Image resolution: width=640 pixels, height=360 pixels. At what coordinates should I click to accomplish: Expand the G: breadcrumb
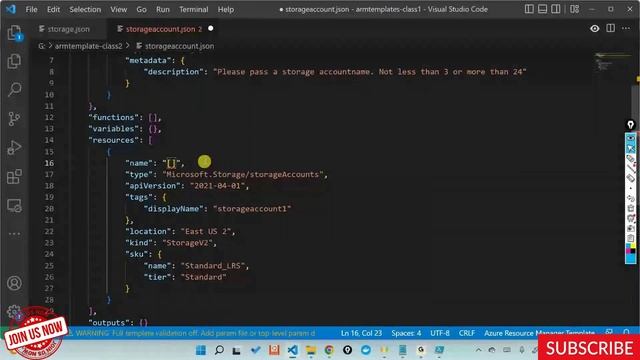(42, 46)
